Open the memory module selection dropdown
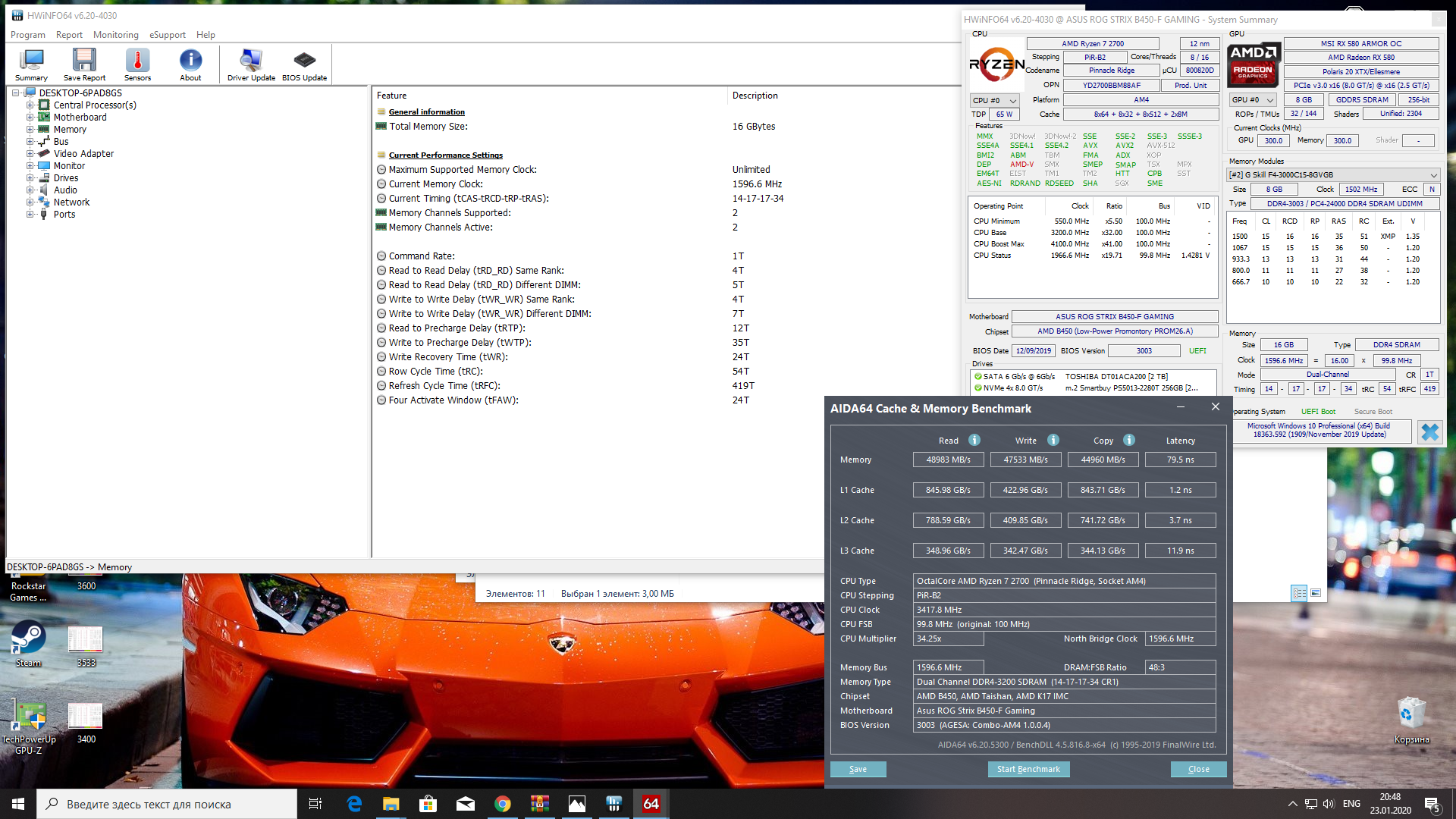Image resolution: width=1456 pixels, height=819 pixels. pyautogui.click(x=1333, y=175)
